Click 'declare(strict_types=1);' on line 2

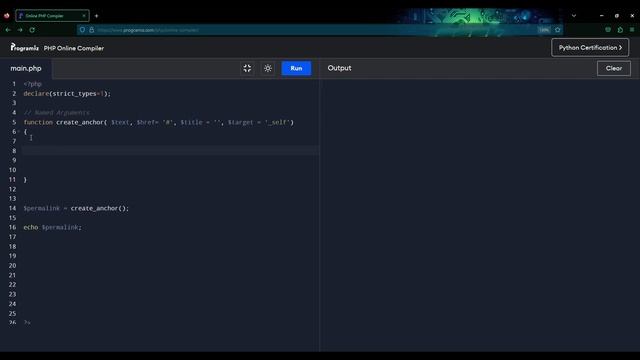pyautogui.click(x=67, y=93)
